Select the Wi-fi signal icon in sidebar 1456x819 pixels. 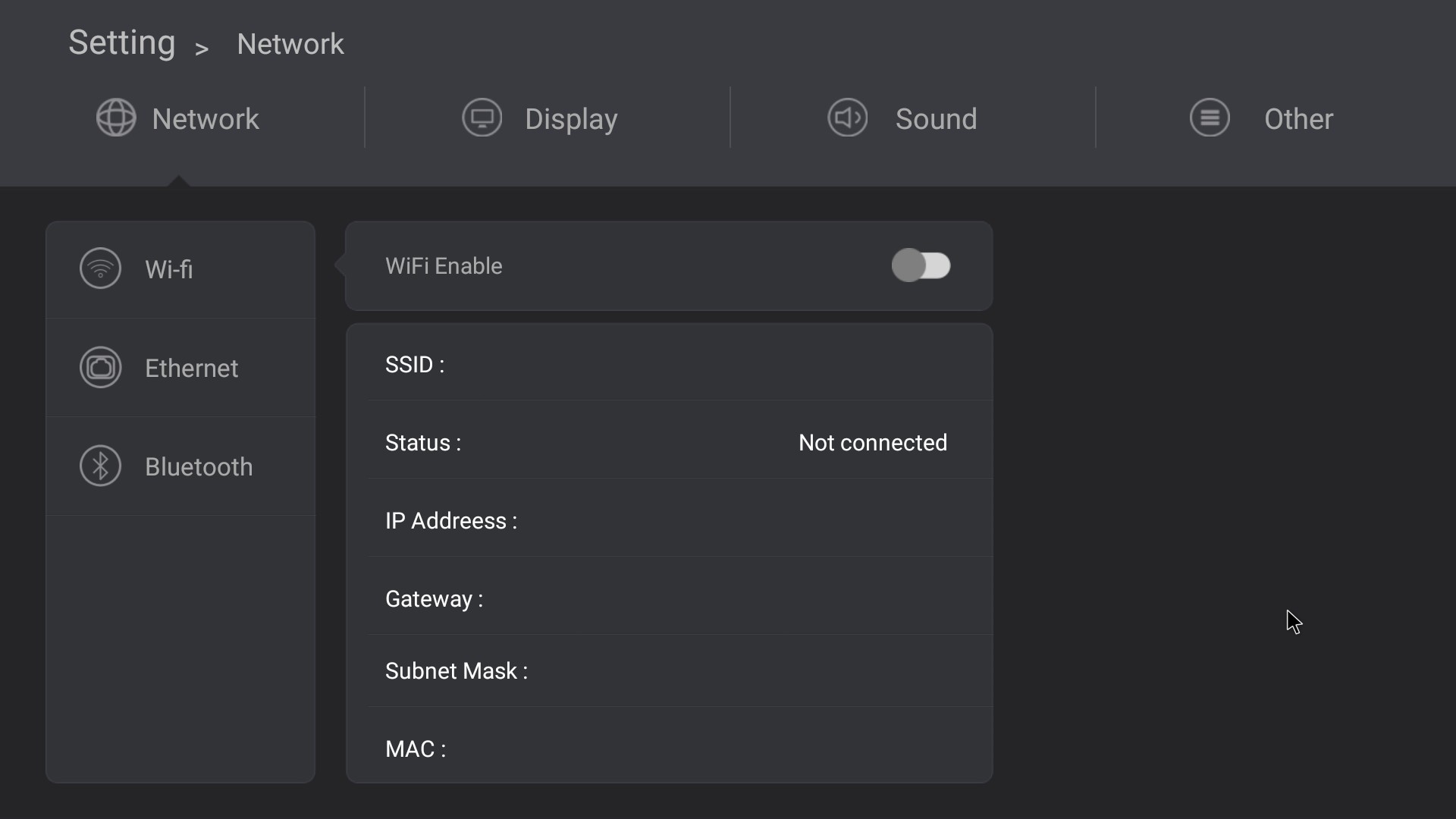[100, 268]
